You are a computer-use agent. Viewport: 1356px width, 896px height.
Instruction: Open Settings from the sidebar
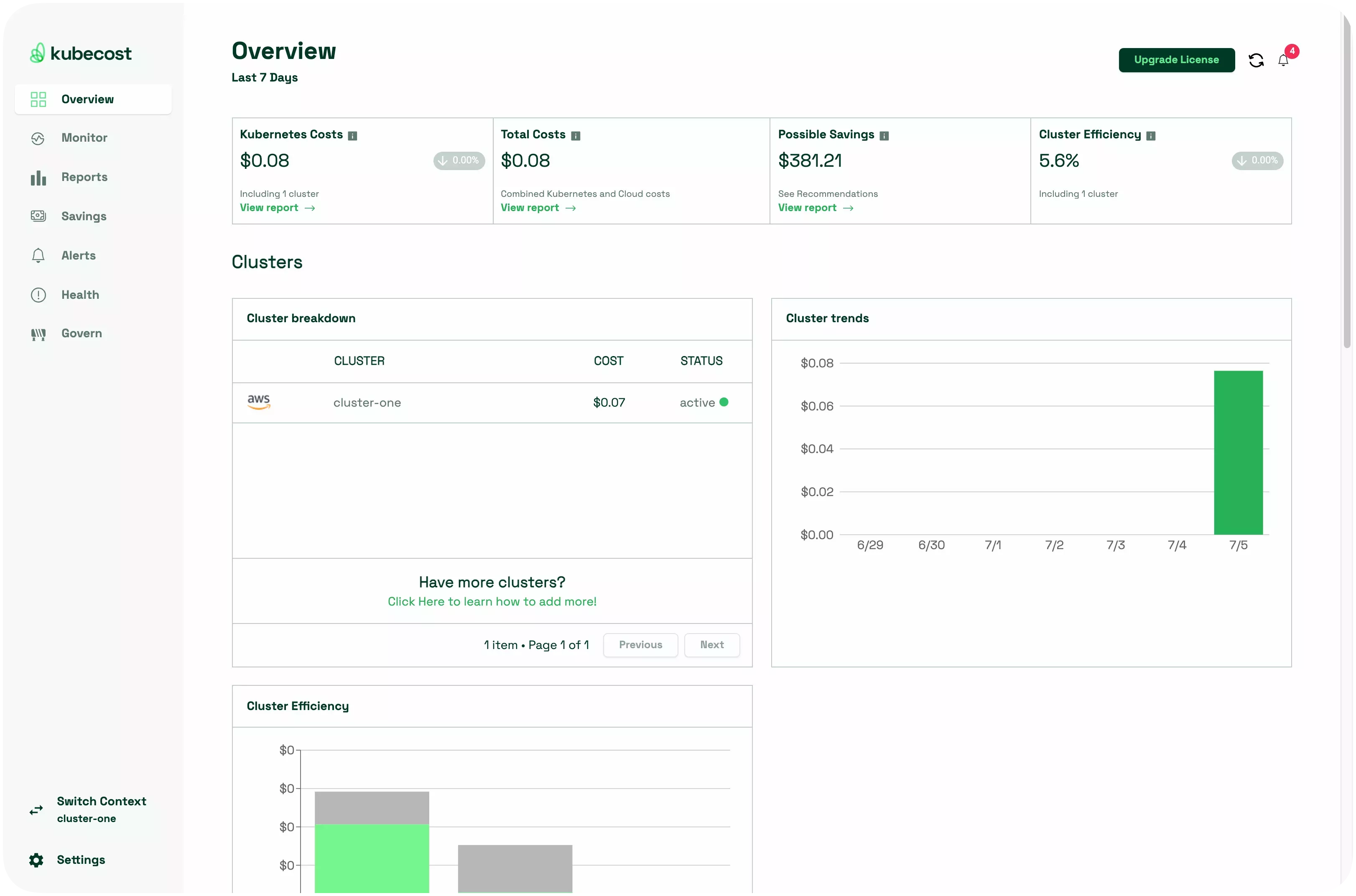(x=81, y=859)
